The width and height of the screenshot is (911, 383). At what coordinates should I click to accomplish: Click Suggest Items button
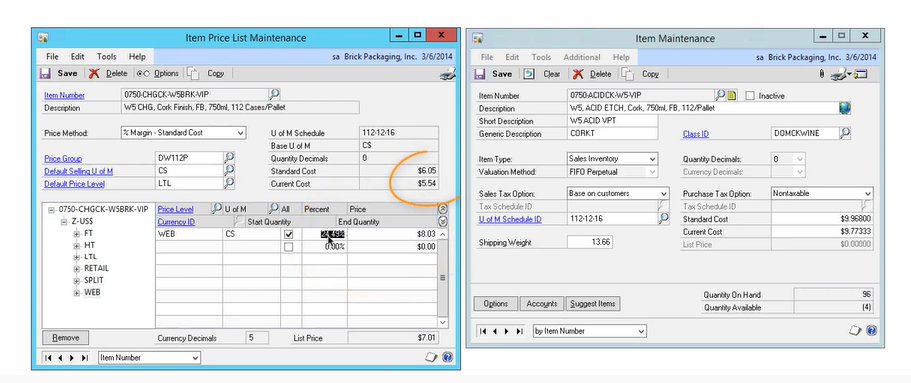click(593, 303)
